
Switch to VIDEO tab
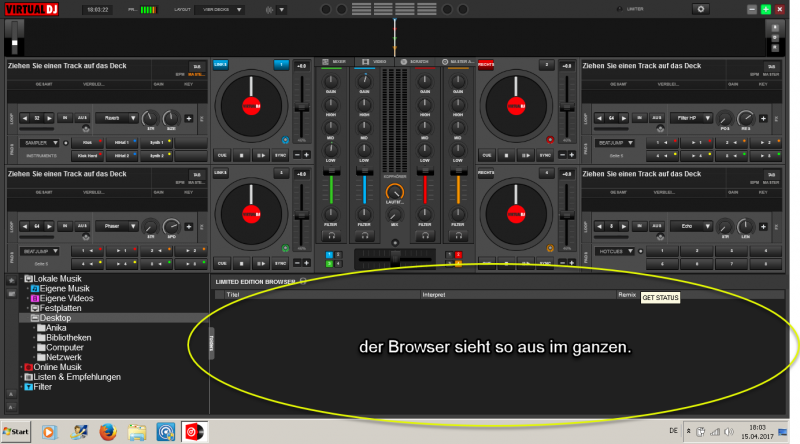click(374, 62)
